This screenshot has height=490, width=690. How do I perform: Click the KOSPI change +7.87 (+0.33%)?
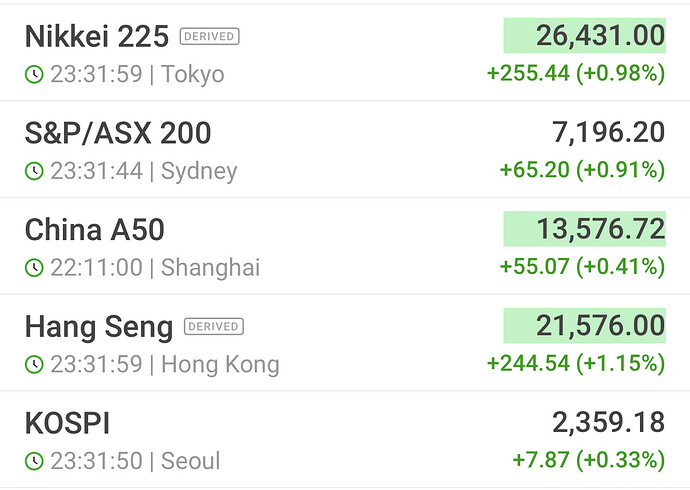click(587, 461)
